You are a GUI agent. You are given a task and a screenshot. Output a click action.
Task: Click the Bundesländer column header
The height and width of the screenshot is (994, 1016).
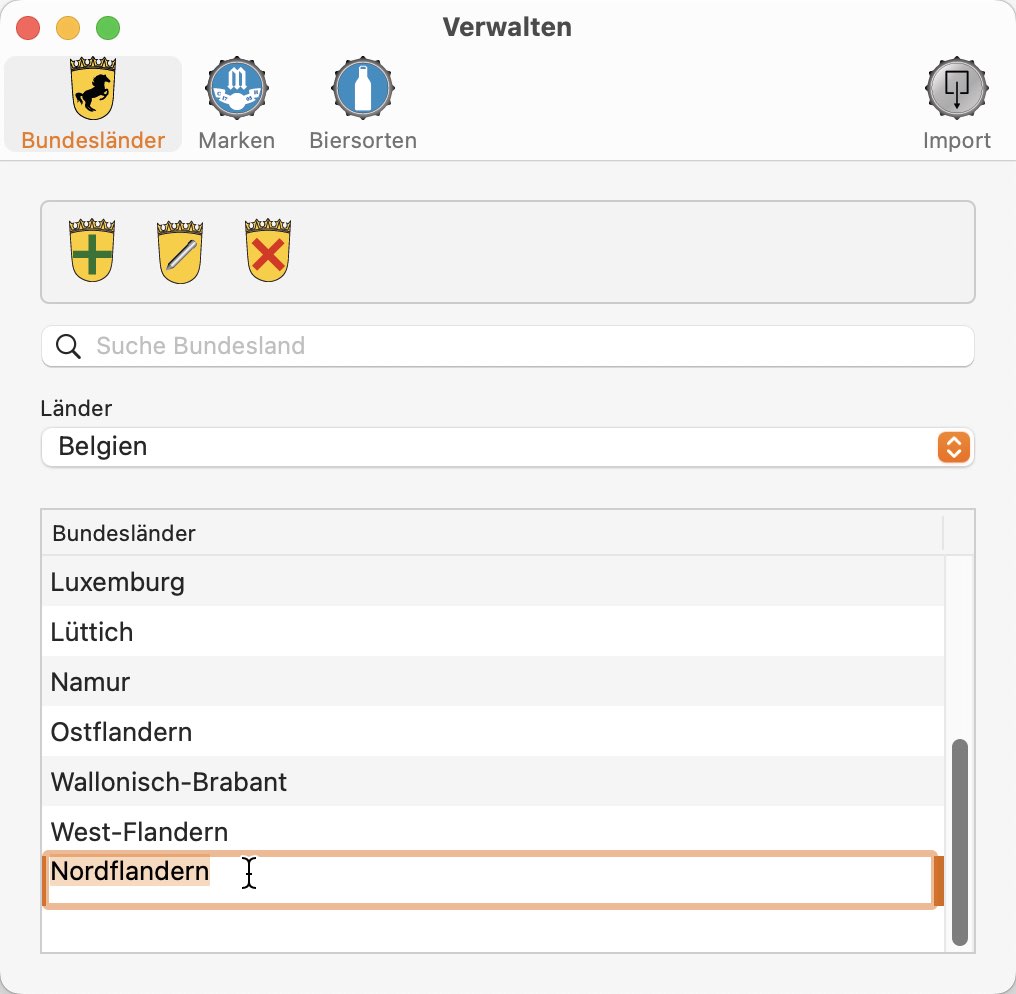click(x=492, y=533)
